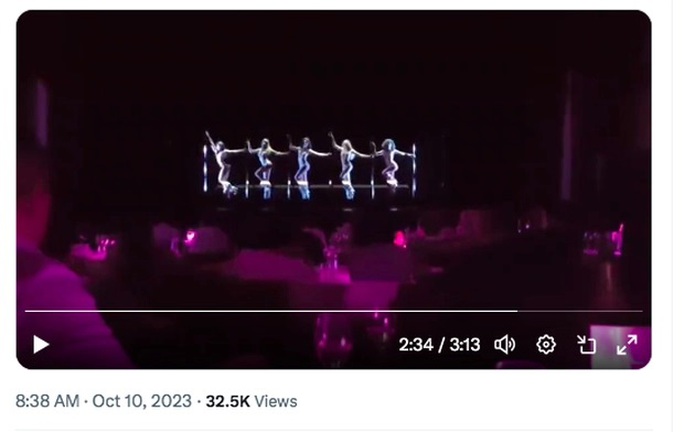The width and height of the screenshot is (684, 432).
Task: Click the dancers on stage in the video
Action: point(309,166)
